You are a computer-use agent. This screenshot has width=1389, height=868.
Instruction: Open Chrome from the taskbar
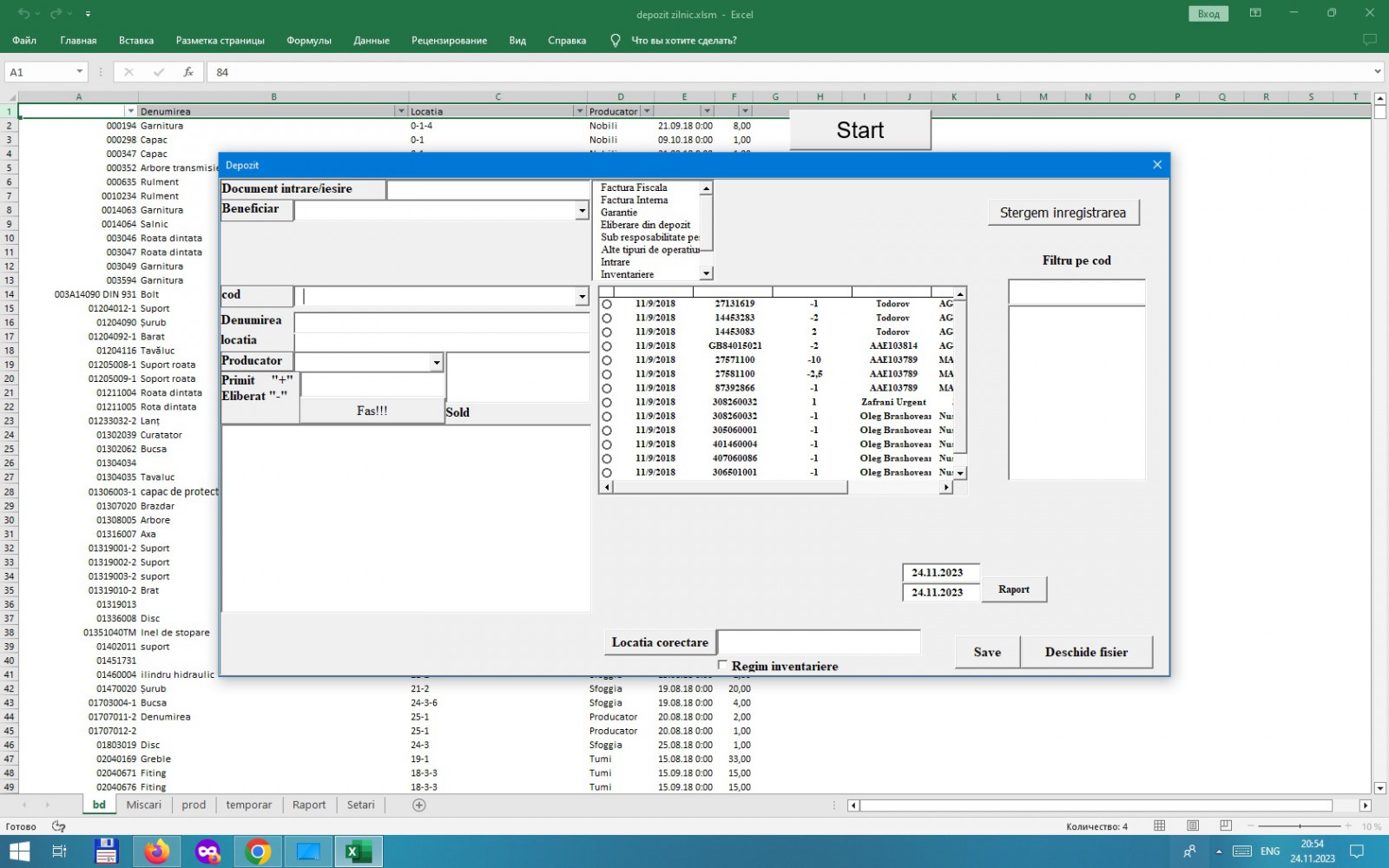tap(258, 852)
